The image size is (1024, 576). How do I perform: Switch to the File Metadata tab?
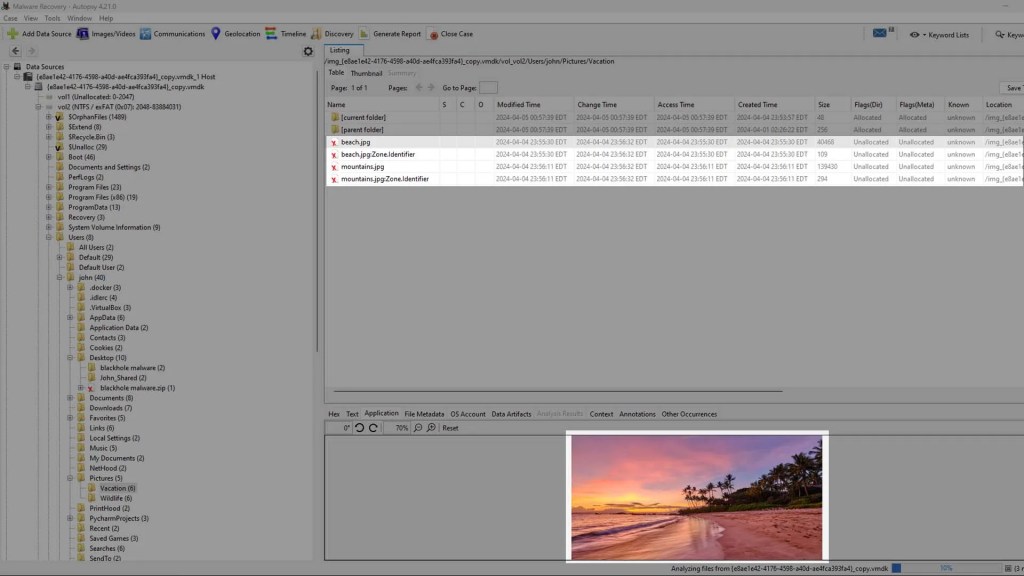[x=424, y=413]
